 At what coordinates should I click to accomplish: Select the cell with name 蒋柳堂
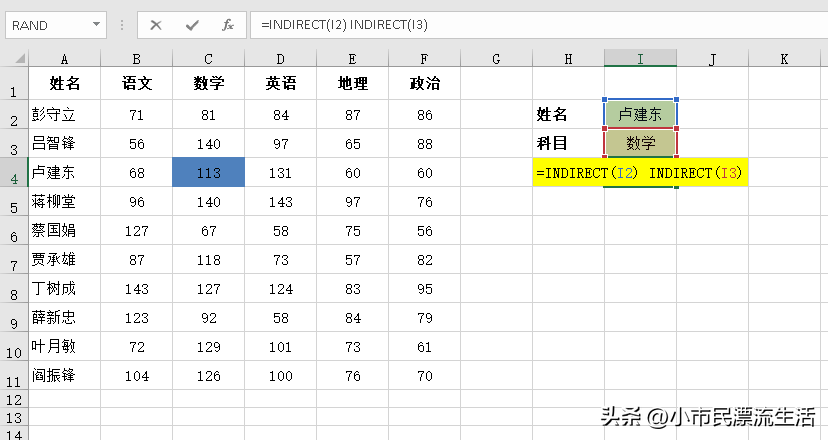64,201
